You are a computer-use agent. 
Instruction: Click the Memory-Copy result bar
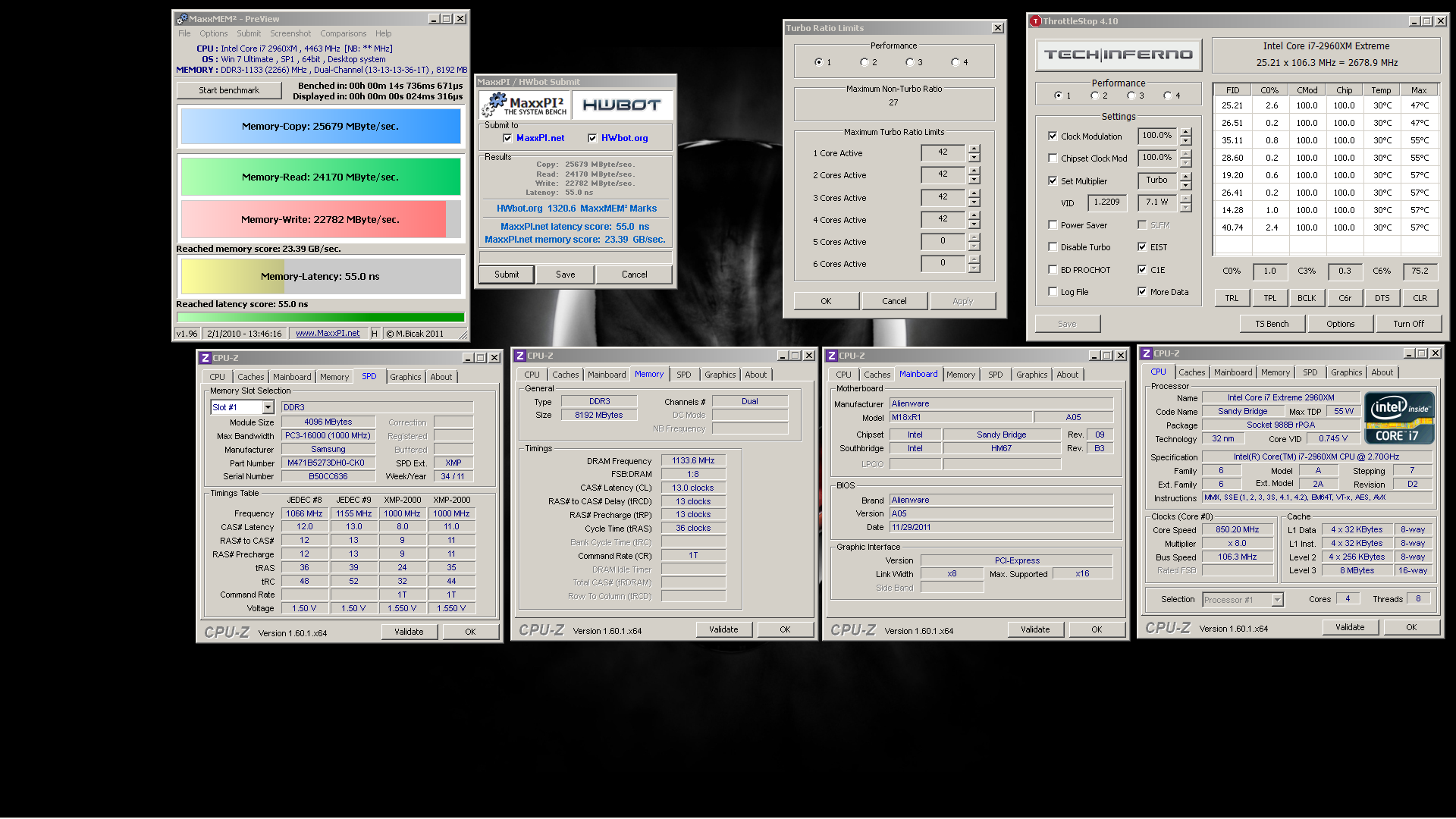coord(321,127)
